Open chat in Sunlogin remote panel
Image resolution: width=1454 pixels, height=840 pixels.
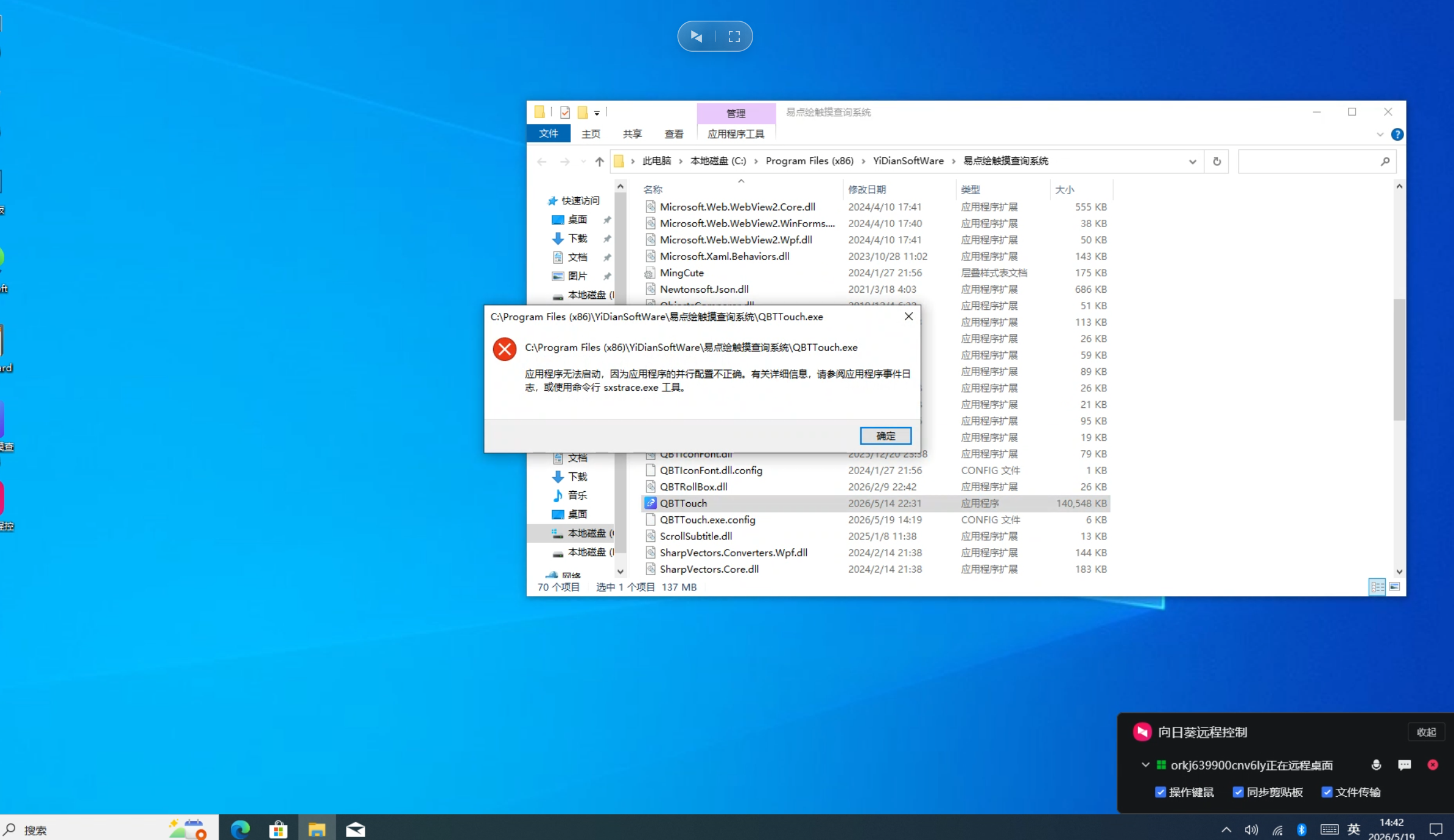(1405, 765)
